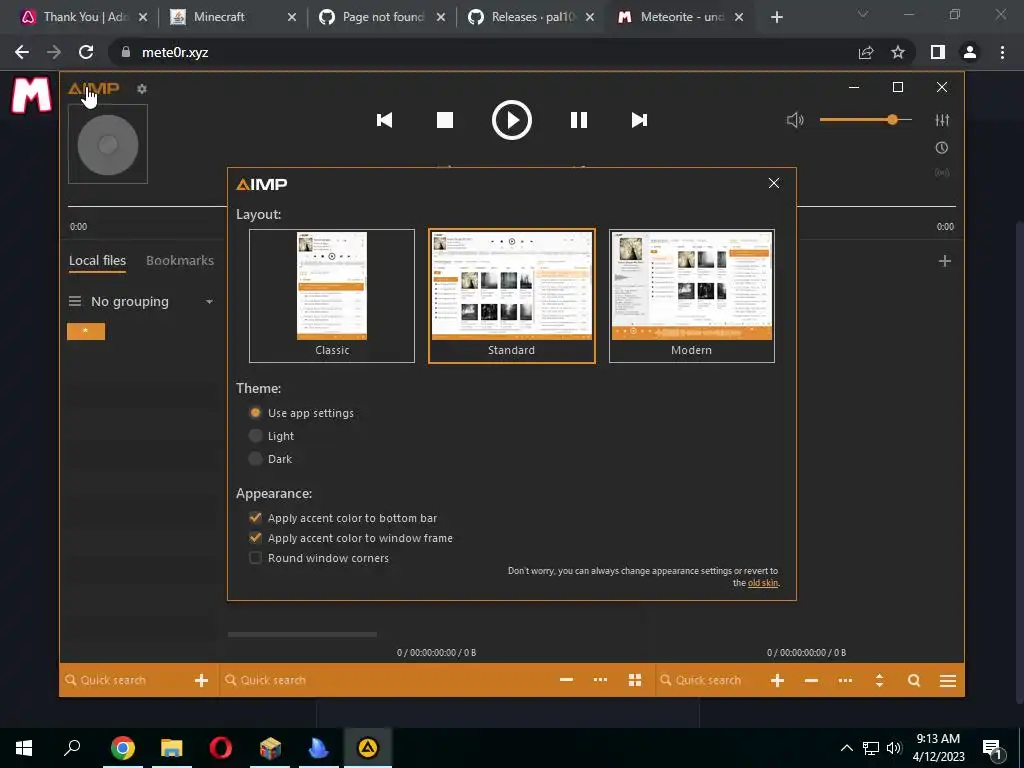Select the Light theme option
The height and width of the screenshot is (768, 1024).
coord(272,436)
